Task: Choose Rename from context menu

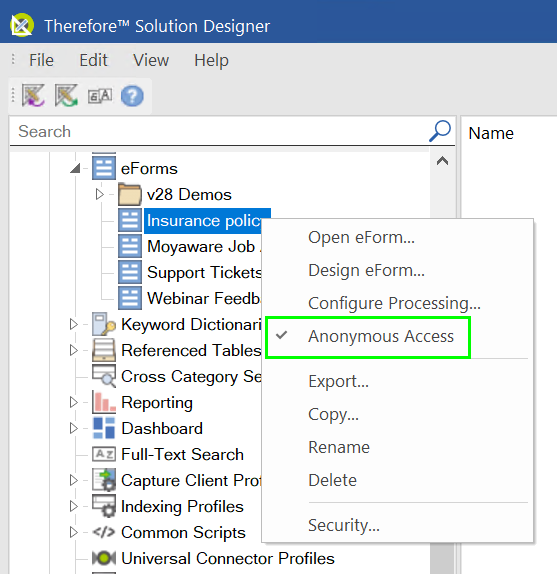Action: pyautogui.click(x=398, y=447)
